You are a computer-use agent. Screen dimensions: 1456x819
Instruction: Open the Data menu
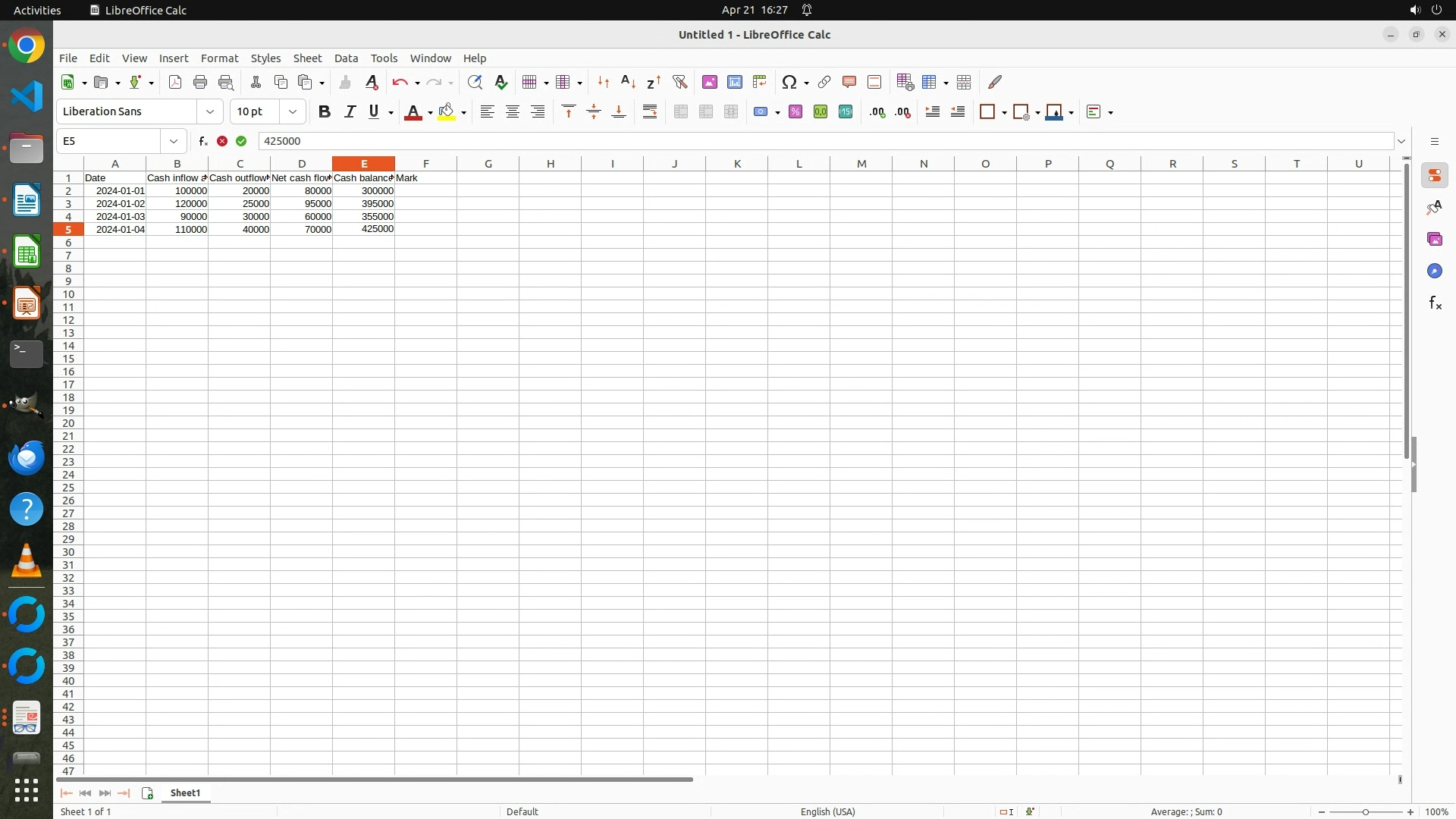(x=346, y=58)
